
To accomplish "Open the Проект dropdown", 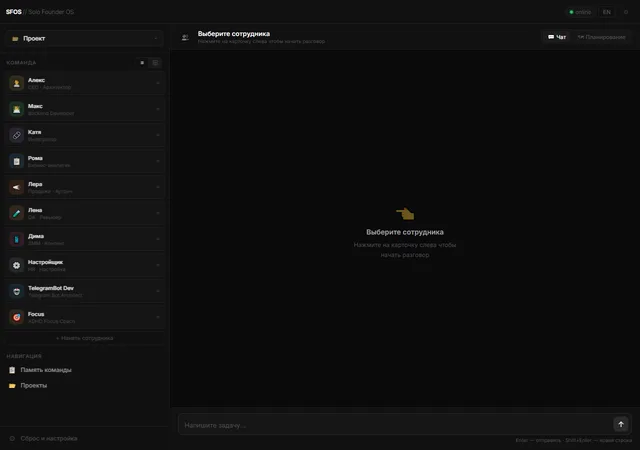I will point(84,38).
